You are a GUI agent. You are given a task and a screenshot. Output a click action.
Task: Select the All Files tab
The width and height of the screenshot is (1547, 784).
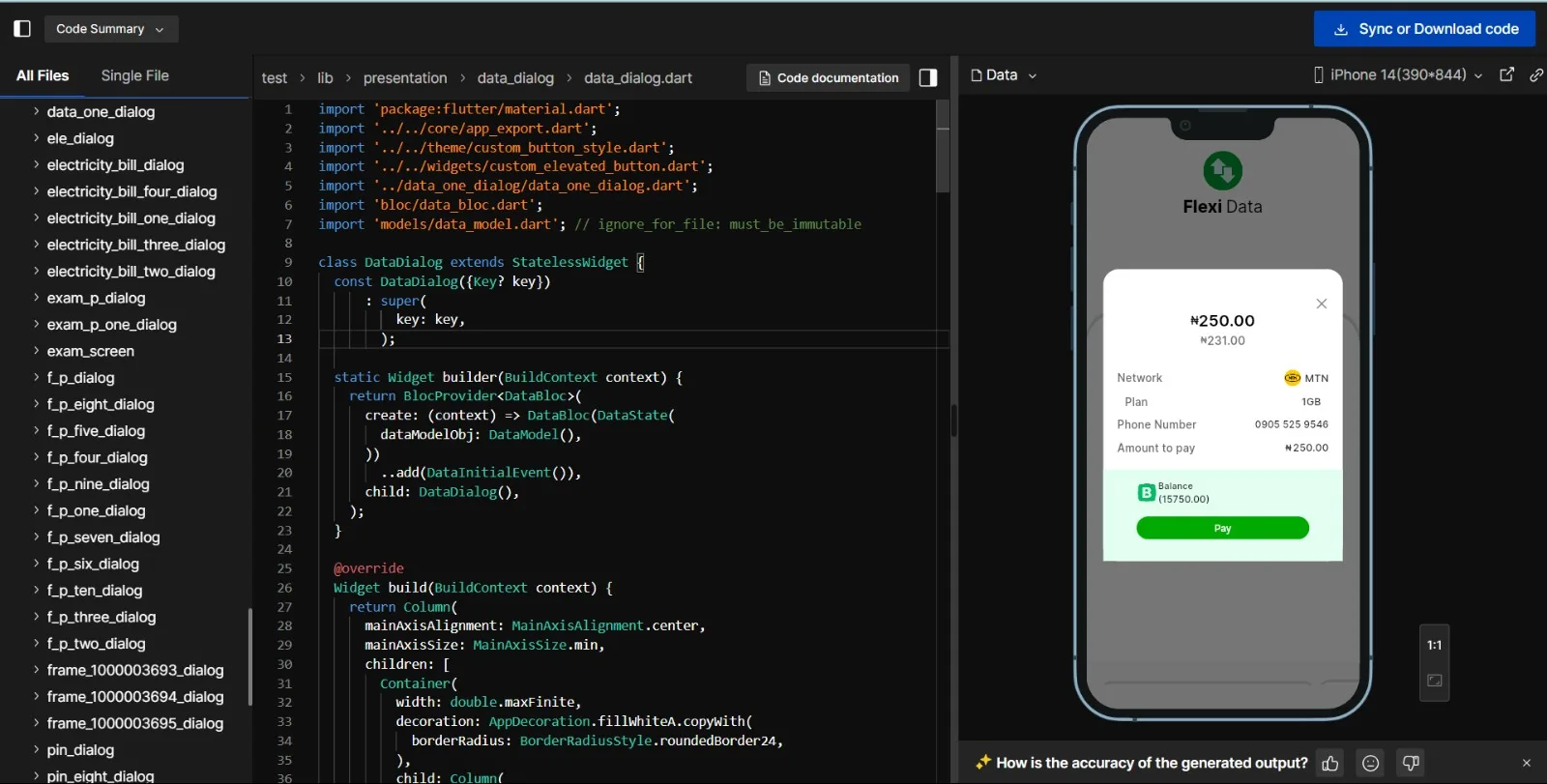43,75
